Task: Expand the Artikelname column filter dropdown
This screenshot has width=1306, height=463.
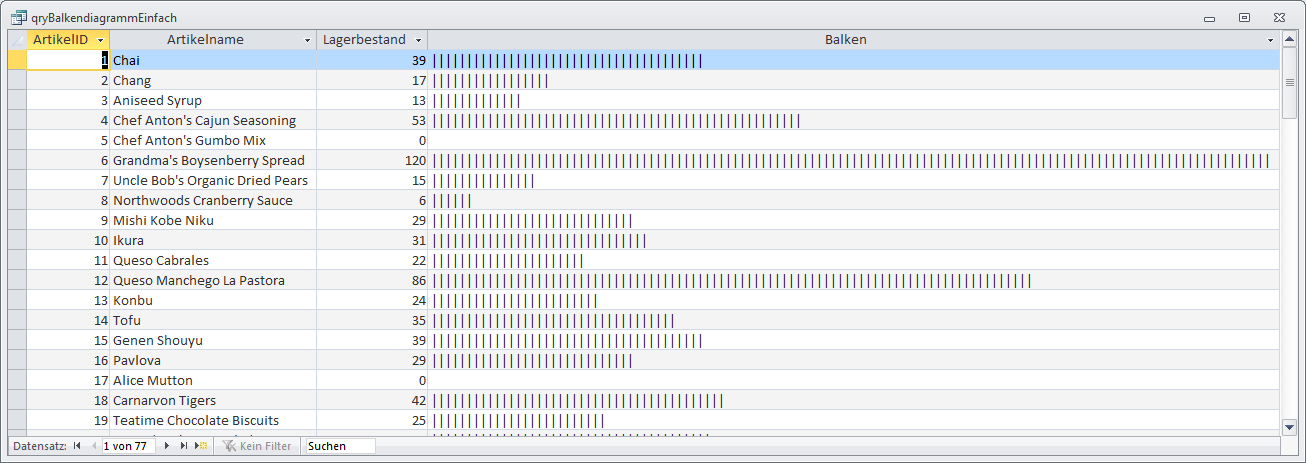Action: (307, 40)
